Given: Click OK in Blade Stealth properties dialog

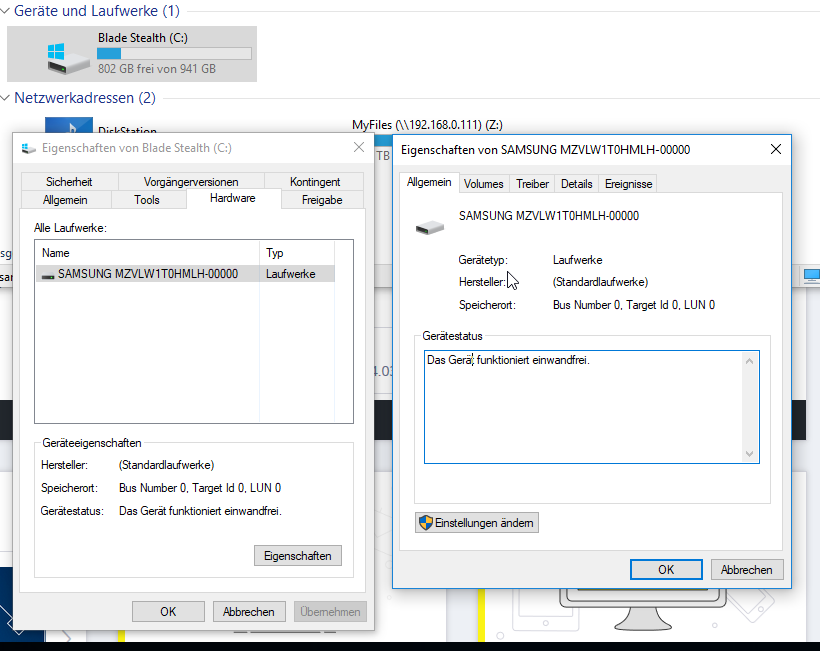Looking at the screenshot, I should [x=168, y=612].
